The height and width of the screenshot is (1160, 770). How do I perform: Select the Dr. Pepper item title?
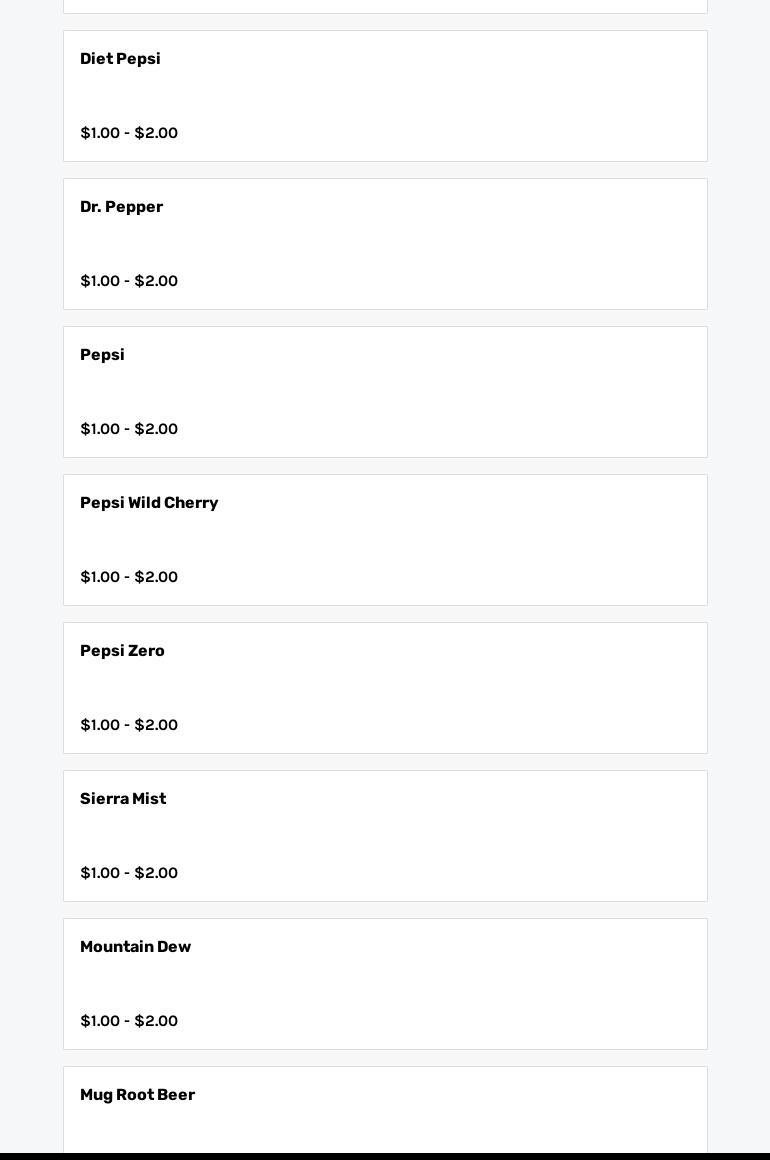121,207
